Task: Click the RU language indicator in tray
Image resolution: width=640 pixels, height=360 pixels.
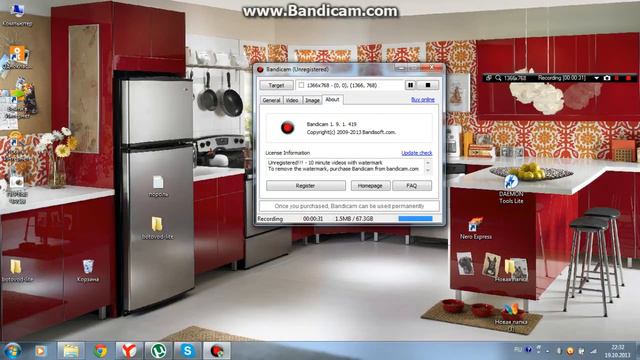Action: click(518, 350)
